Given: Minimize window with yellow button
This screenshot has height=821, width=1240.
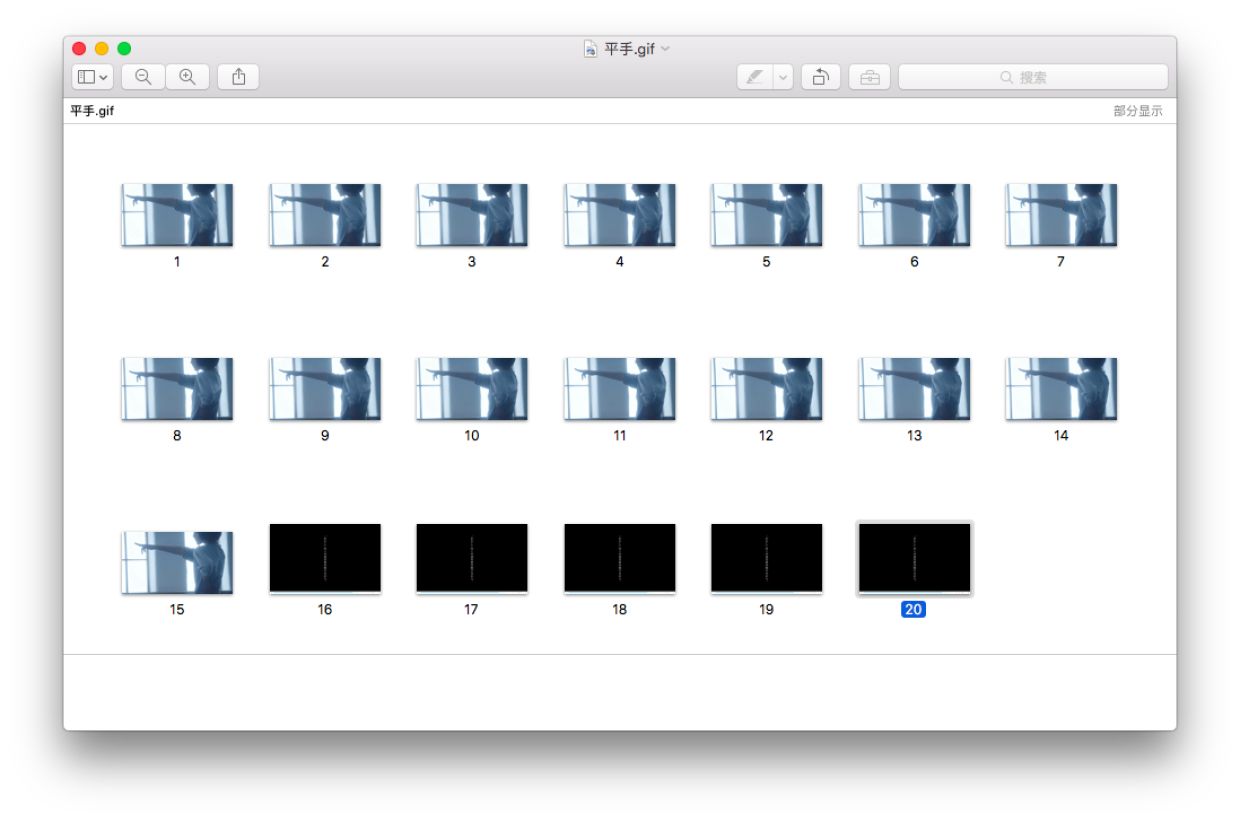Looking at the screenshot, I should coord(101,48).
